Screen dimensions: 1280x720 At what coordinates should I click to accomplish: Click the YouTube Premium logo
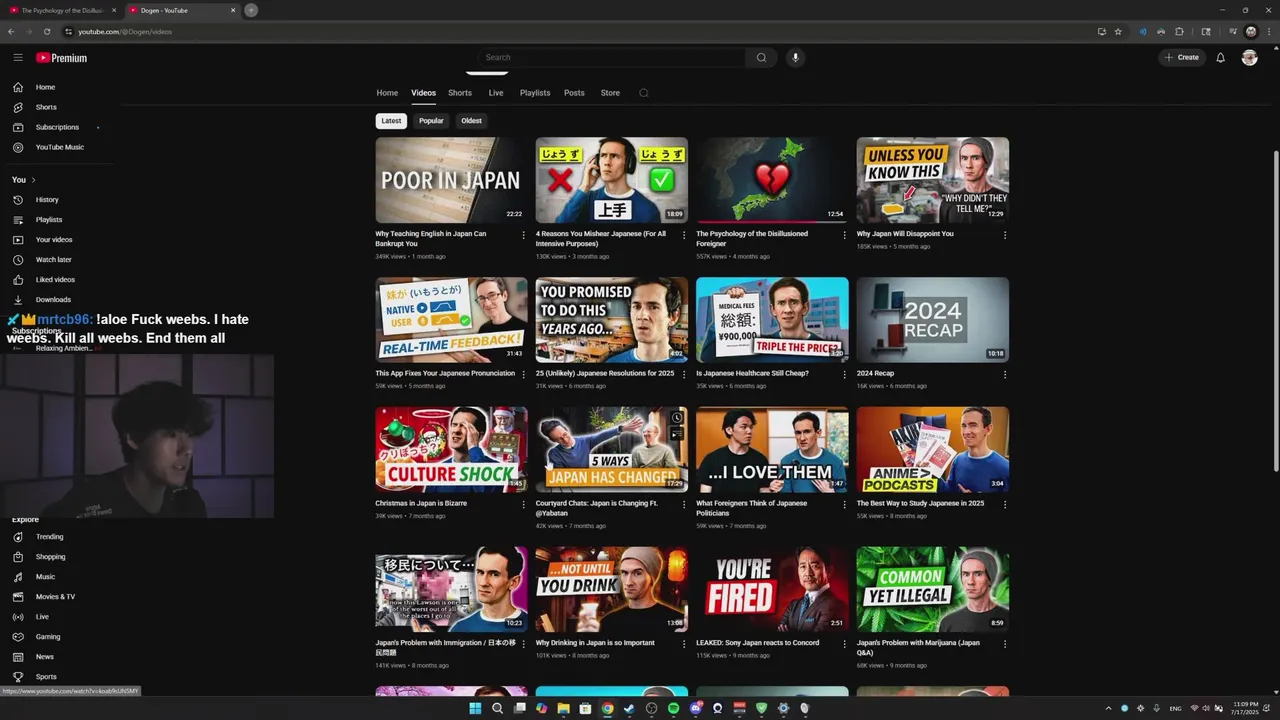pyautogui.click(x=62, y=58)
